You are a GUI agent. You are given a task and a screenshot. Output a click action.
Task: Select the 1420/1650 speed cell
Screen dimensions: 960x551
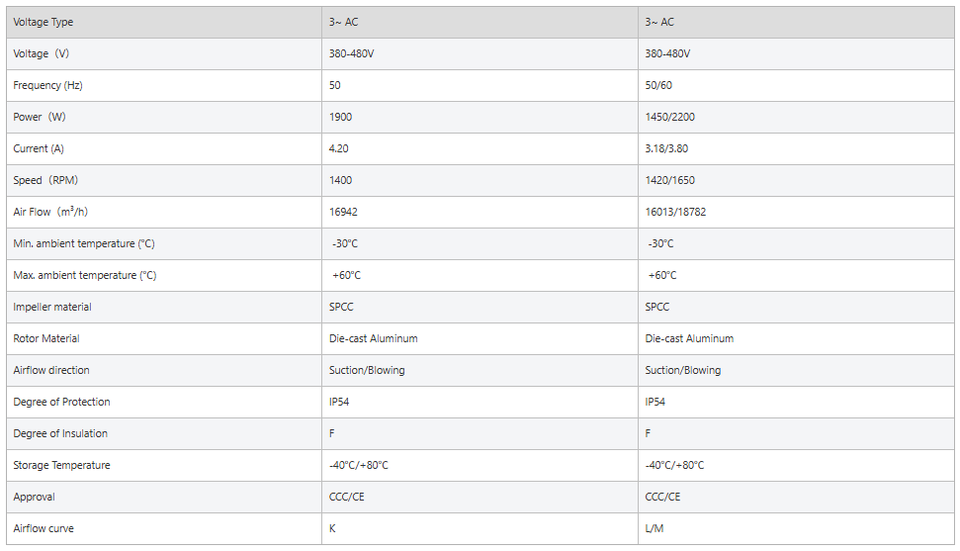click(669, 180)
